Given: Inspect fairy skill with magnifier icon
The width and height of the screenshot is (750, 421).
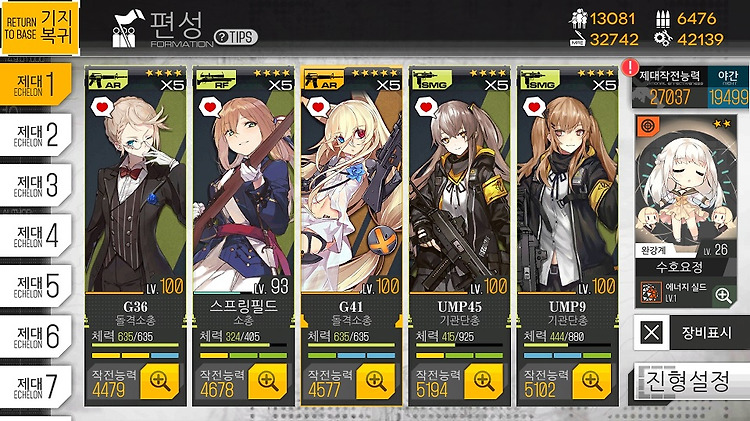Looking at the screenshot, I should [x=723, y=295].
